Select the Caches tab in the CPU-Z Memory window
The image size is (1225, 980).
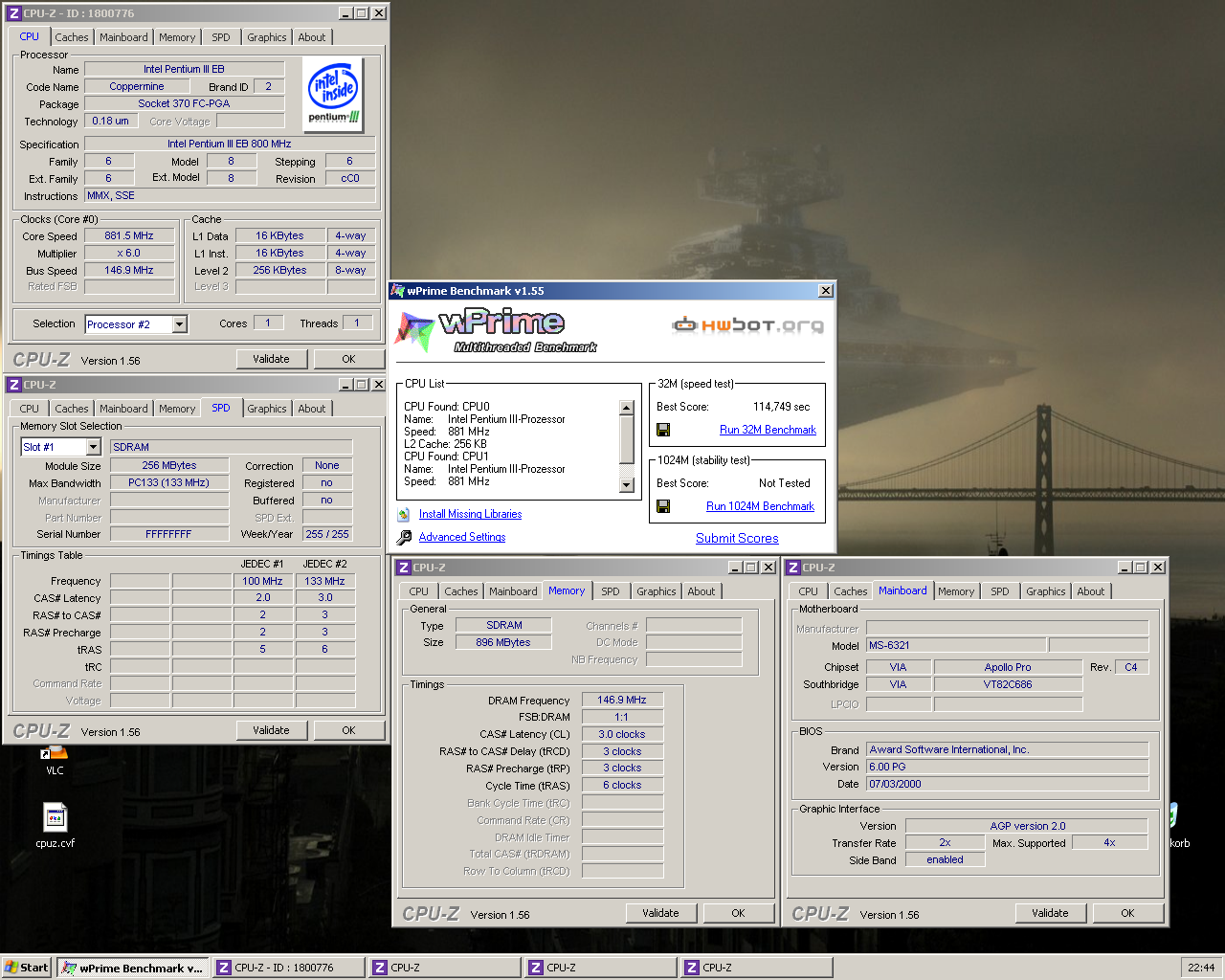(461, 591)
